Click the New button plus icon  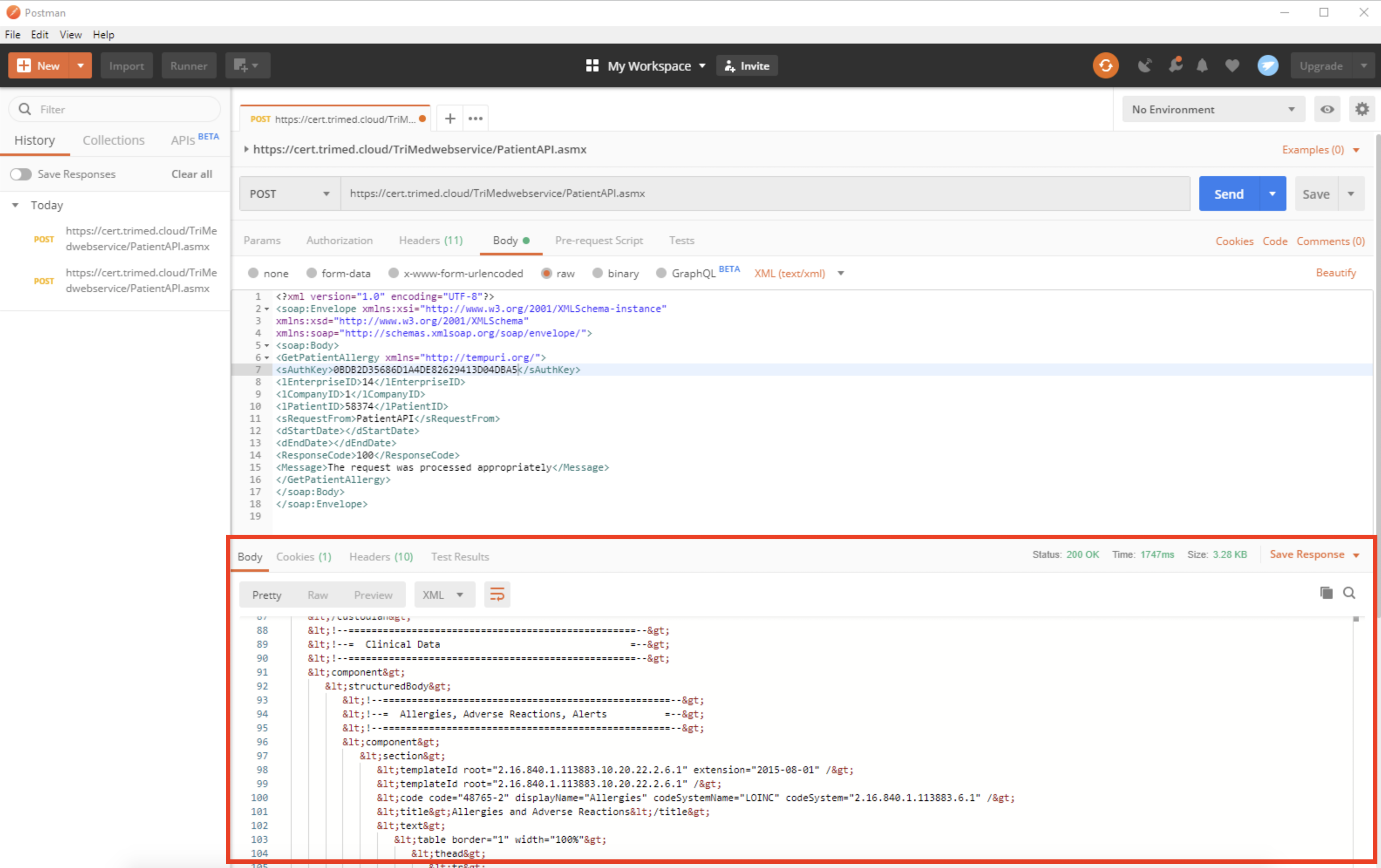(x=24, y=66)
